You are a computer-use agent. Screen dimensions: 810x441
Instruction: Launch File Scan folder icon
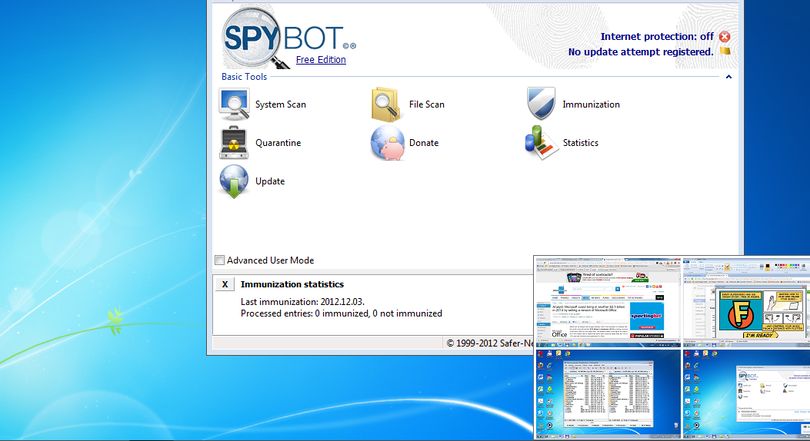[x=385, y=104]
